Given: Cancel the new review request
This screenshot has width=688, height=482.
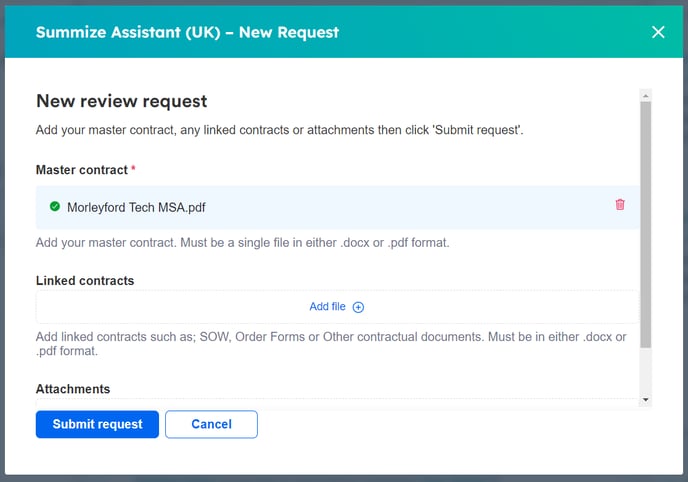Looking at the screenshot, I should (211, 424).
